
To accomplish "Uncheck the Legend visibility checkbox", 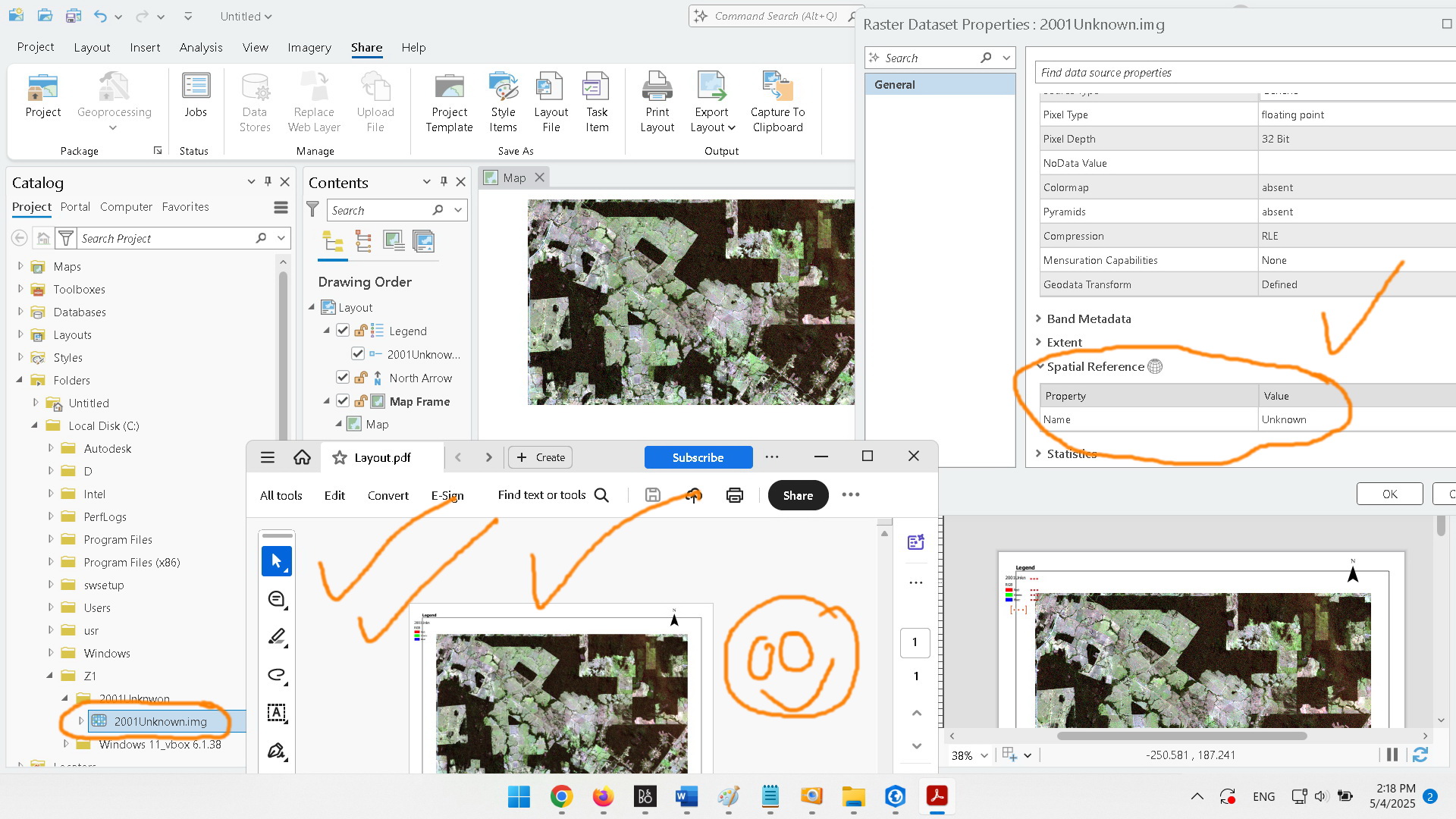I will click(343, 330).
